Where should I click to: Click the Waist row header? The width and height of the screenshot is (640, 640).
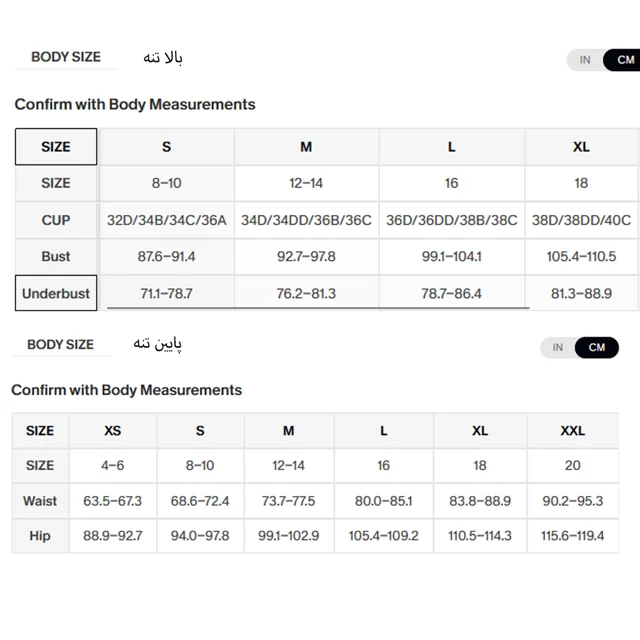tap(40, 501)
